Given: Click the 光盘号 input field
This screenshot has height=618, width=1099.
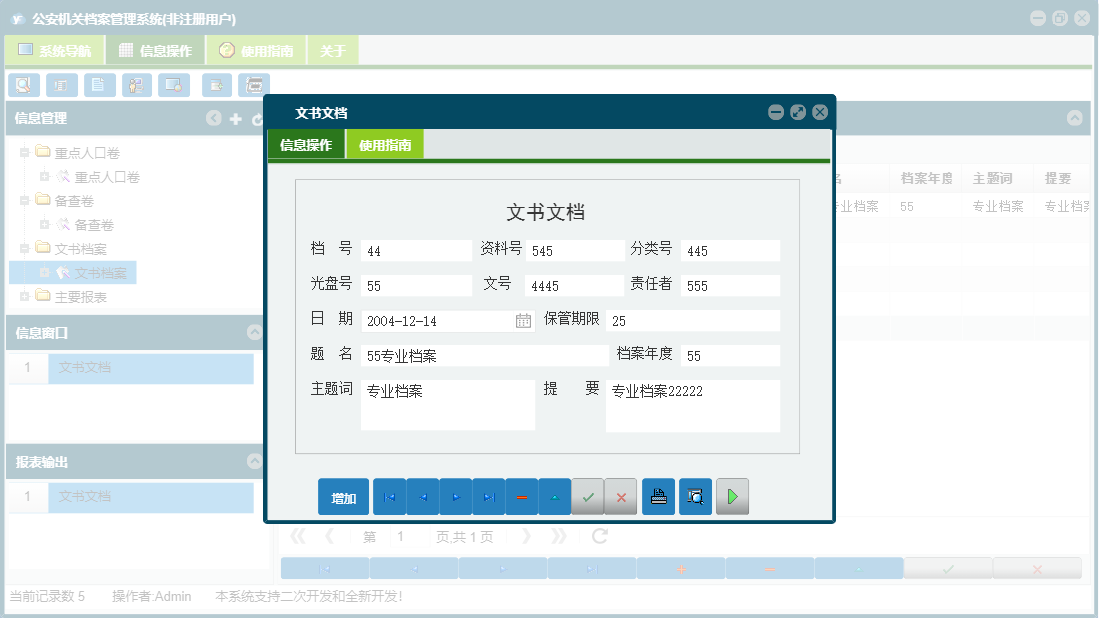Looking at the screenshot, I should pyautogui.click(x=416, y=286).
